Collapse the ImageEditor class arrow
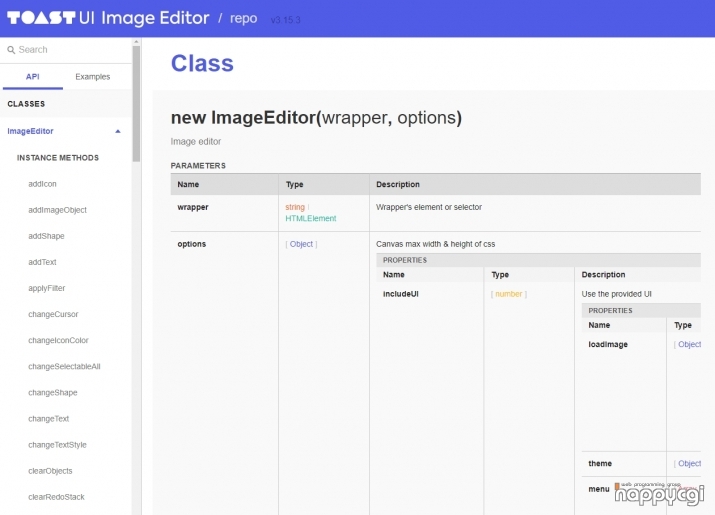Viewport: 715px width, 515px height. click(118, 131)
